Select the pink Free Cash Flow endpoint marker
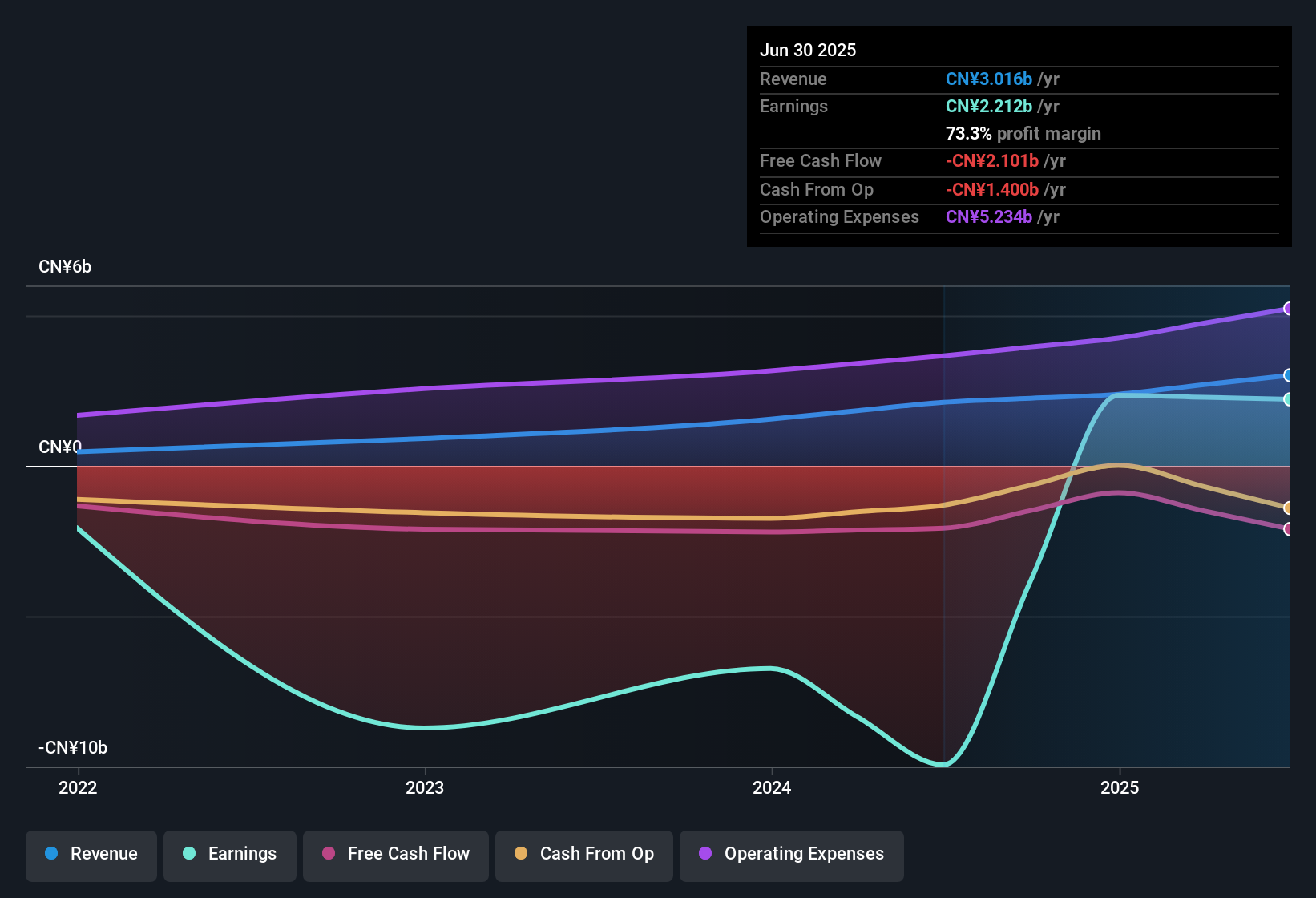The image size is (1316, 898). [x=1288, y=529]
